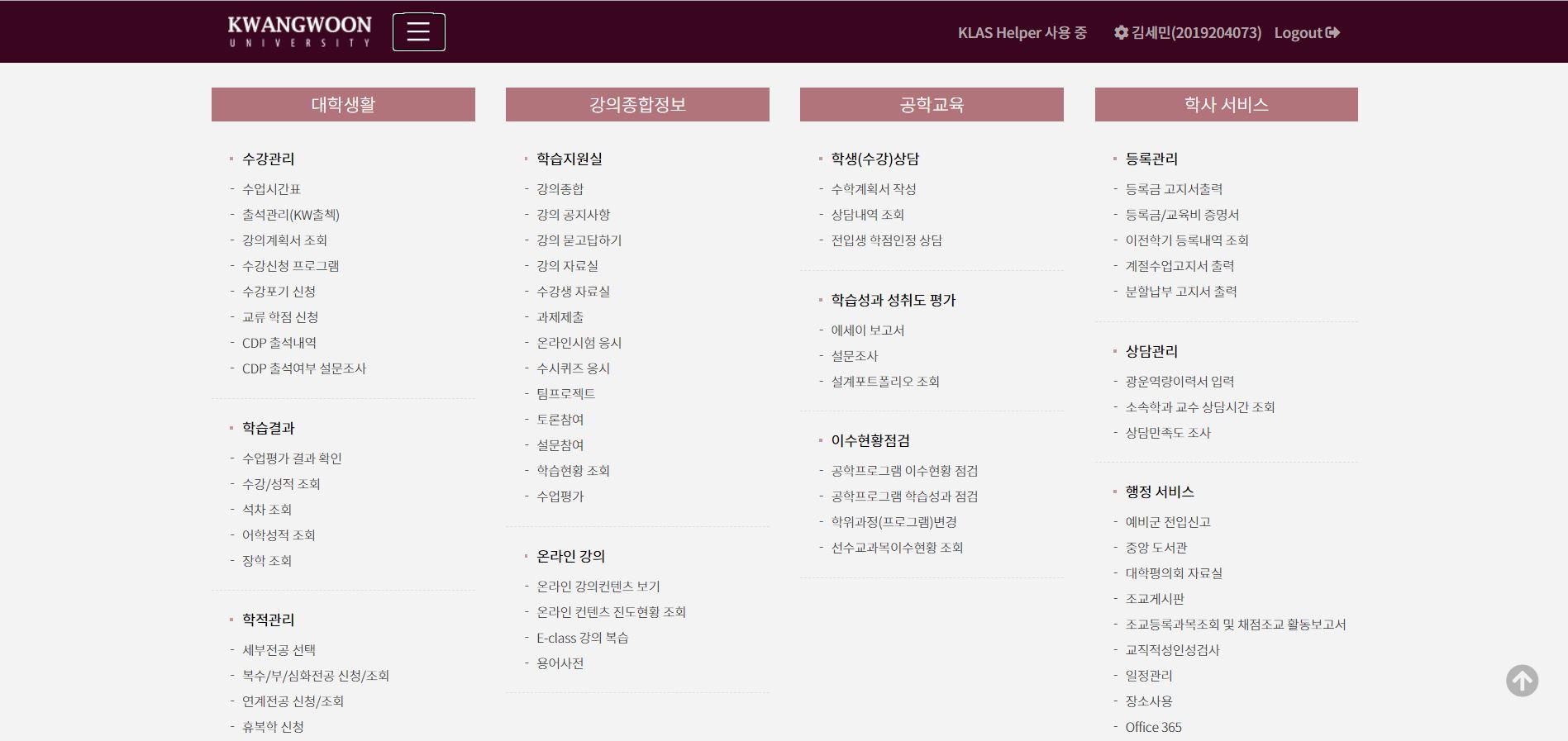Image resolution: width=1568 pixels, height=741 pixels.
Task: Open the 공학교육 category header
Action: coord(932,105)
